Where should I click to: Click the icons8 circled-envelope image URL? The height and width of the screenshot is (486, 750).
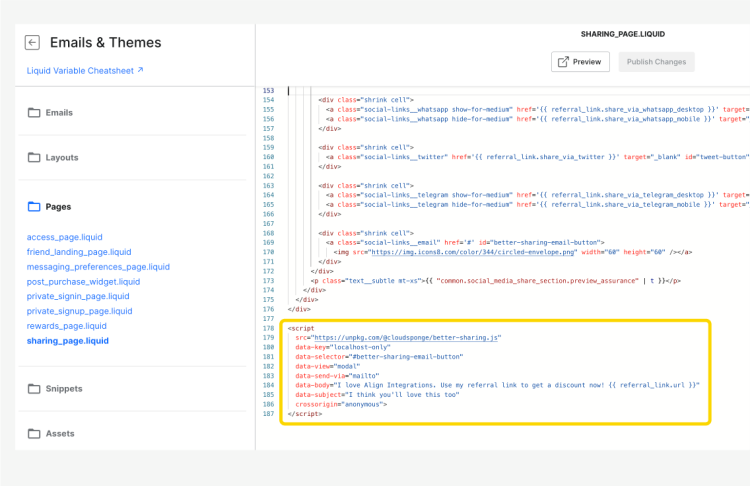[x=473, y=252]
